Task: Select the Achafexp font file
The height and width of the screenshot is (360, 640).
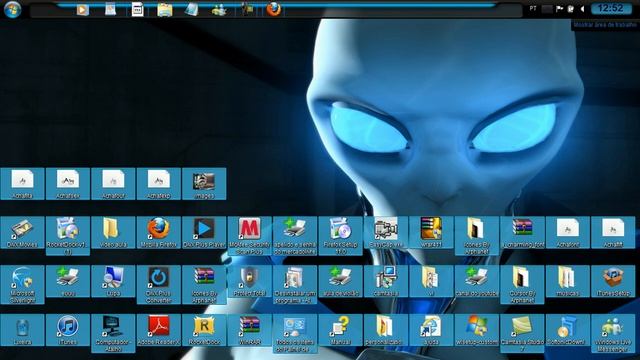Action: [x=159, y=184]
